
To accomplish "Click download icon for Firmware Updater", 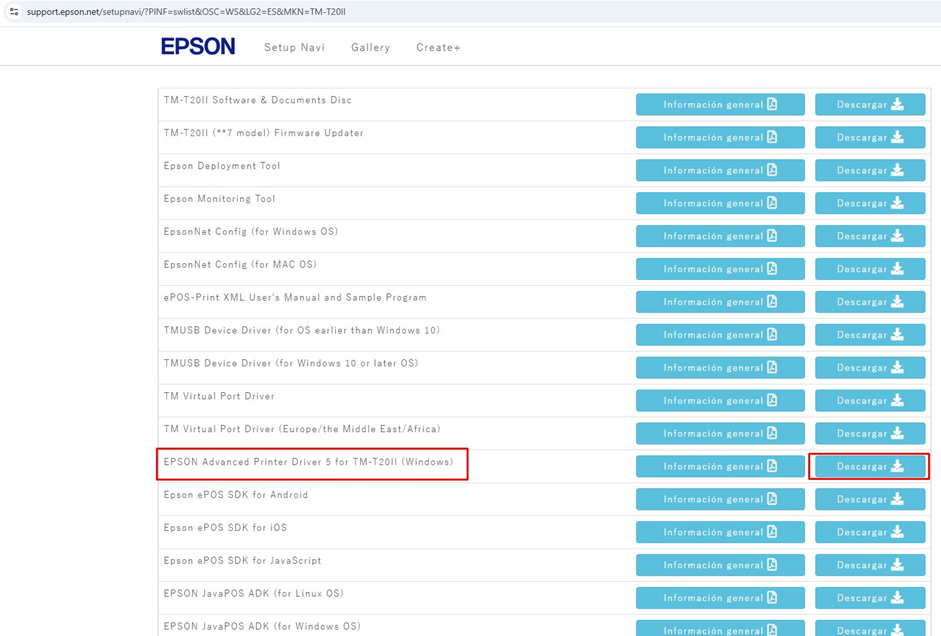I will click(x=897, y=137).
